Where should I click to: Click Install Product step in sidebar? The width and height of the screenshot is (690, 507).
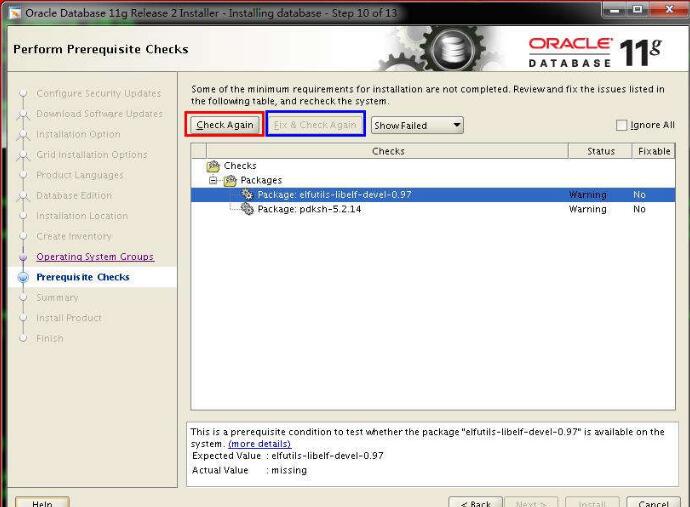(x=69, y=318)
